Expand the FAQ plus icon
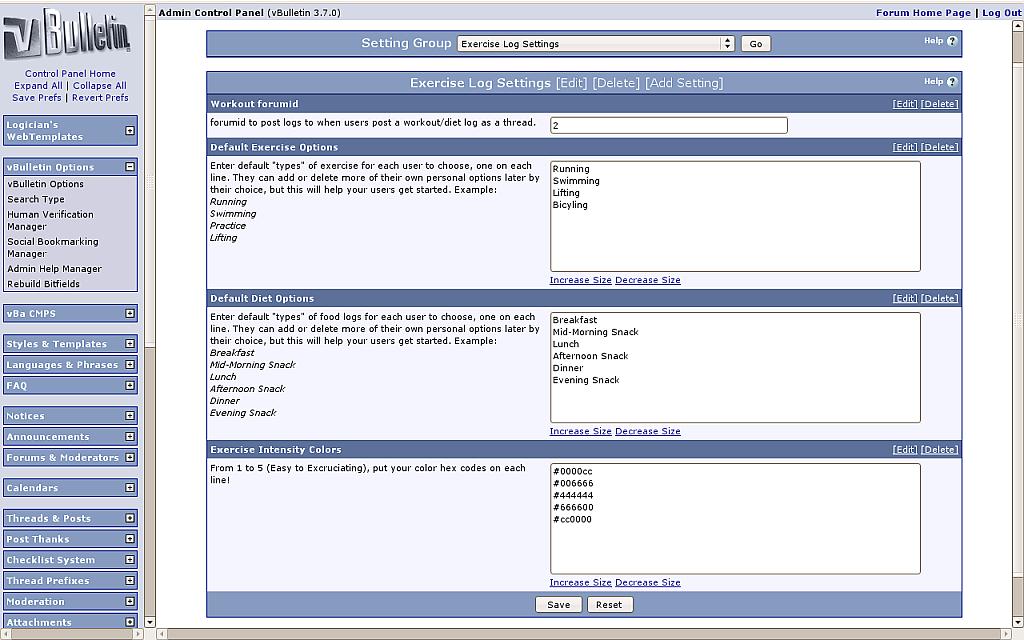 [x=130, y=386]
